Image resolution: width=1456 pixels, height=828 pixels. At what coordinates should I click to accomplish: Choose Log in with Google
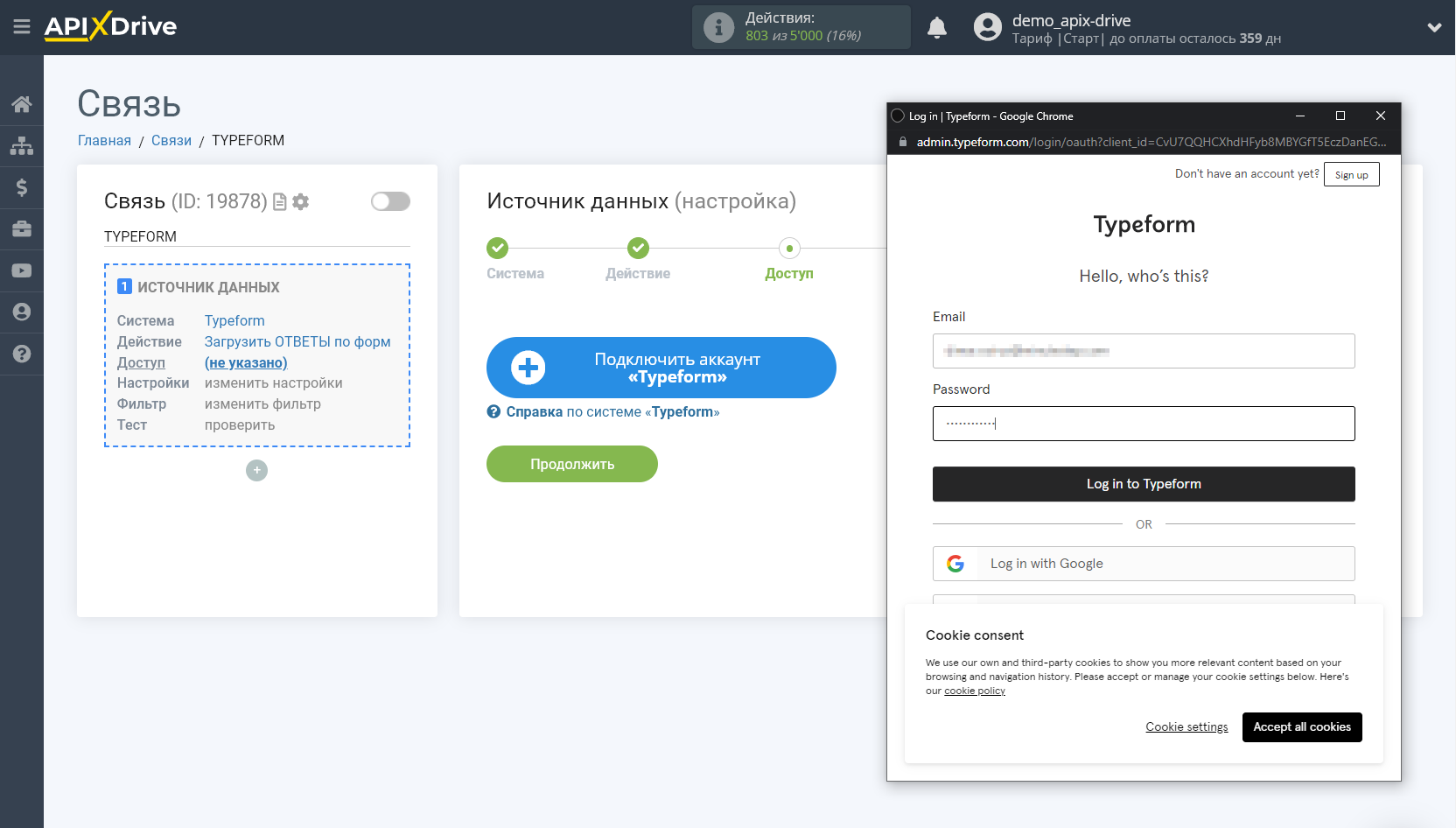pyautogui.click(x=1144, y=564)
